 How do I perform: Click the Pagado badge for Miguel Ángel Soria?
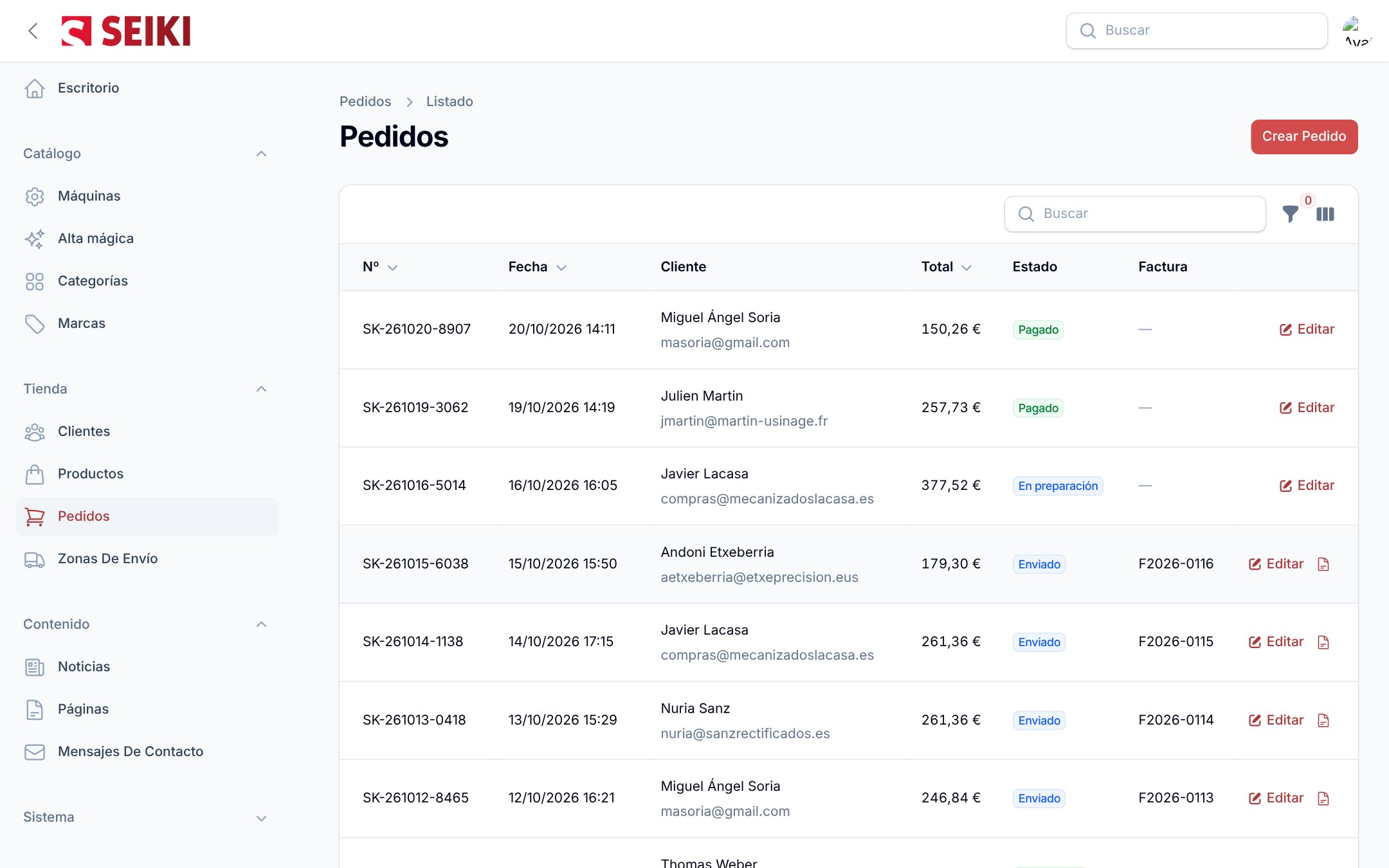point(1038,330)
